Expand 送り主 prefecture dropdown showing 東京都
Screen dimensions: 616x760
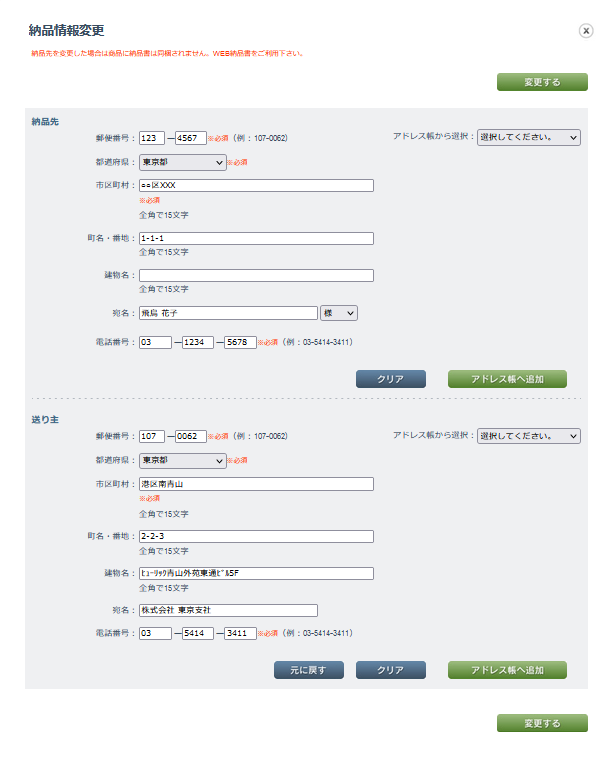tap(182, 461)
